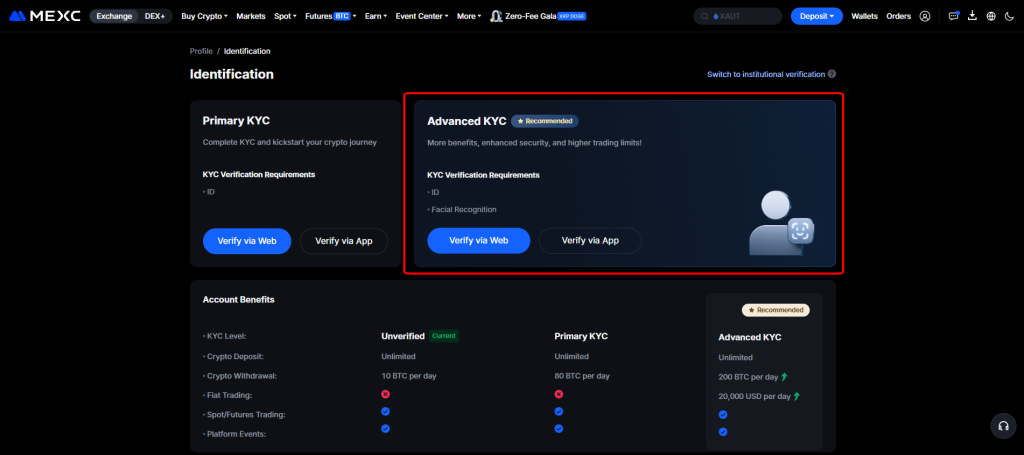Click Verify via Web under Advanced KYC
The image size is (1024, 455).
point(478,240)
